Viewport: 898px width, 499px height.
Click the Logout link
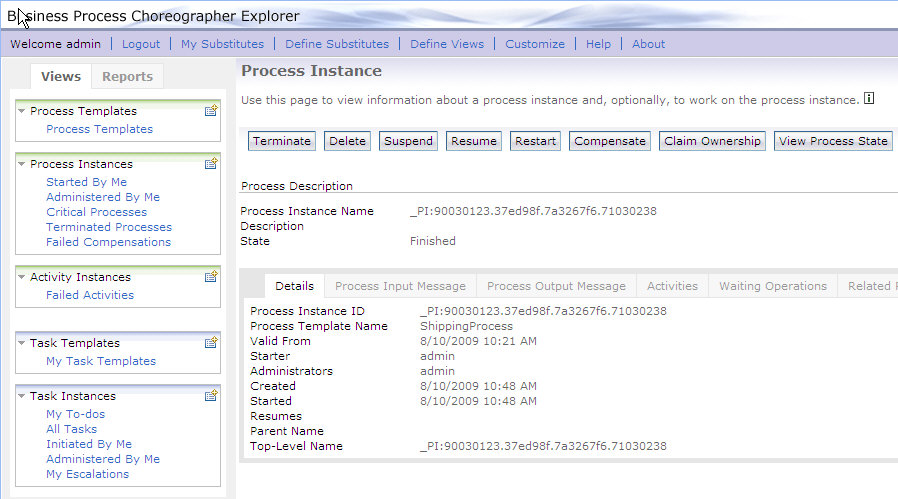(x=141, y=44)
